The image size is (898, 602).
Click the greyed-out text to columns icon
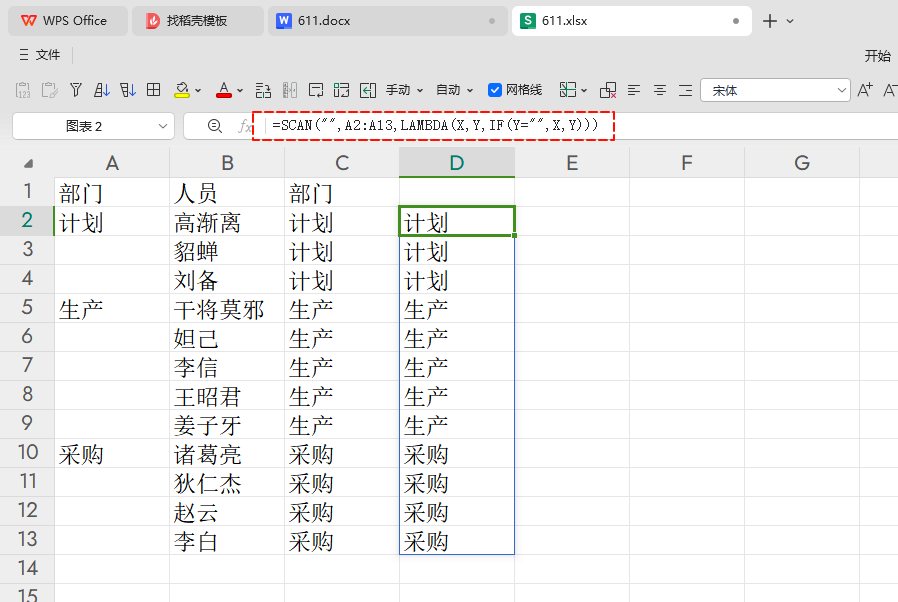pos(290,90)
